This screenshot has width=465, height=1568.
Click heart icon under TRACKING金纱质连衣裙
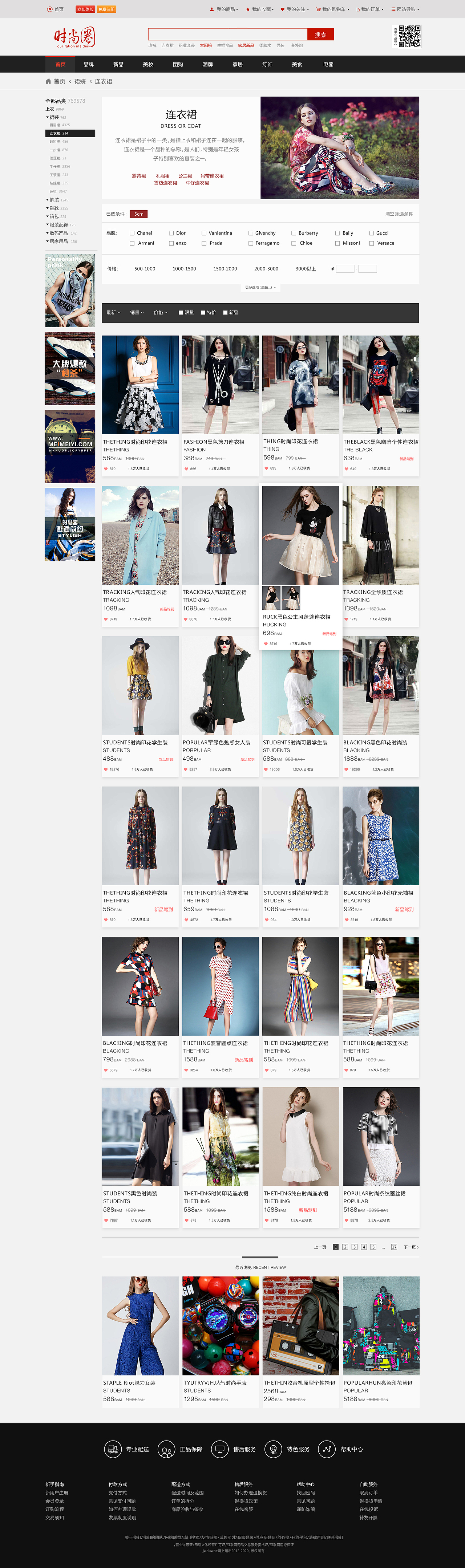coord(346,619)
